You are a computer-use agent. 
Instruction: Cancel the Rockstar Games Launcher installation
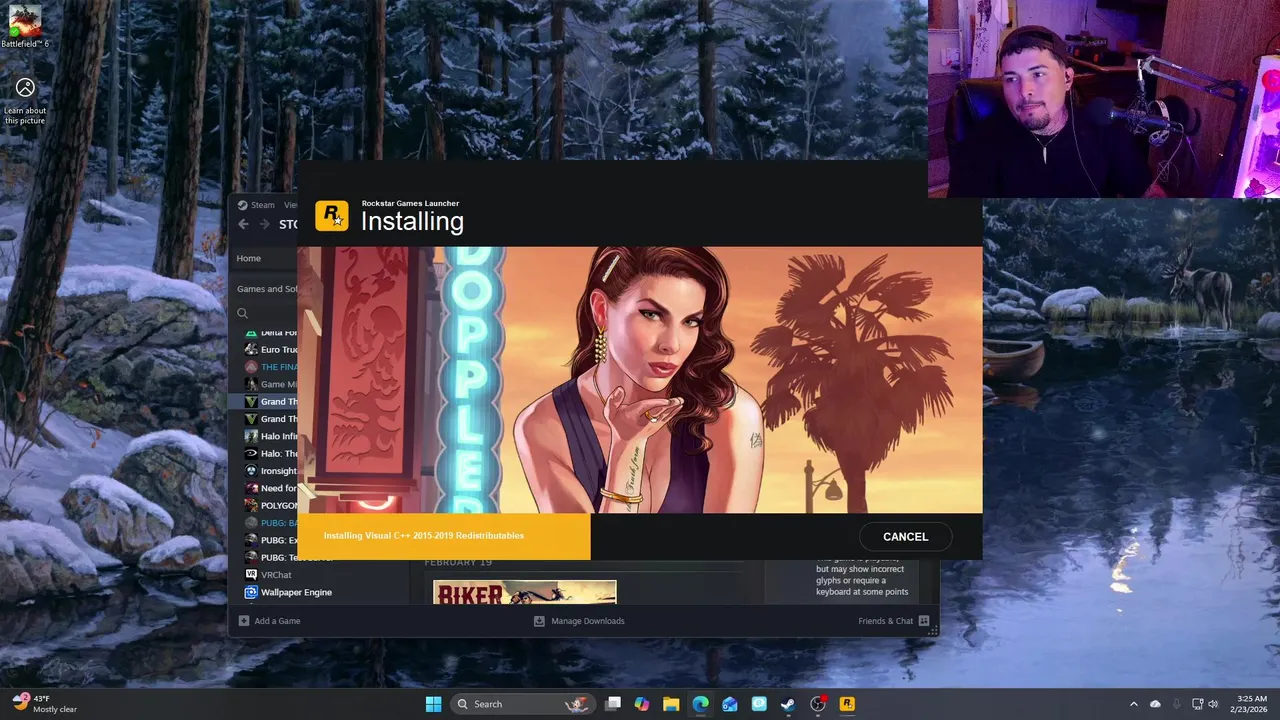point(905,537)
